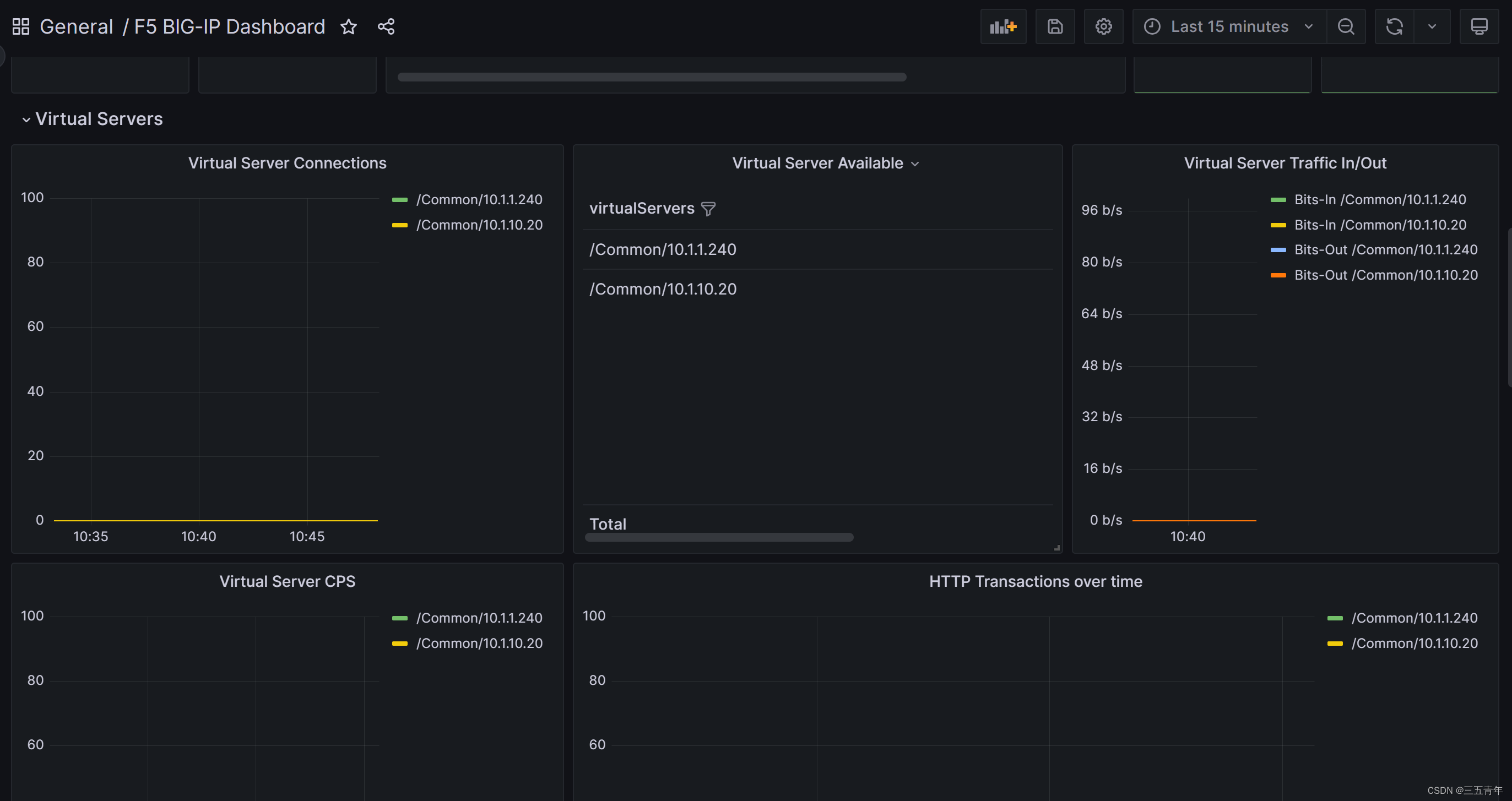Click orange Bits-Out color swatch
1512x801 pixels.
click(1278, 275)
